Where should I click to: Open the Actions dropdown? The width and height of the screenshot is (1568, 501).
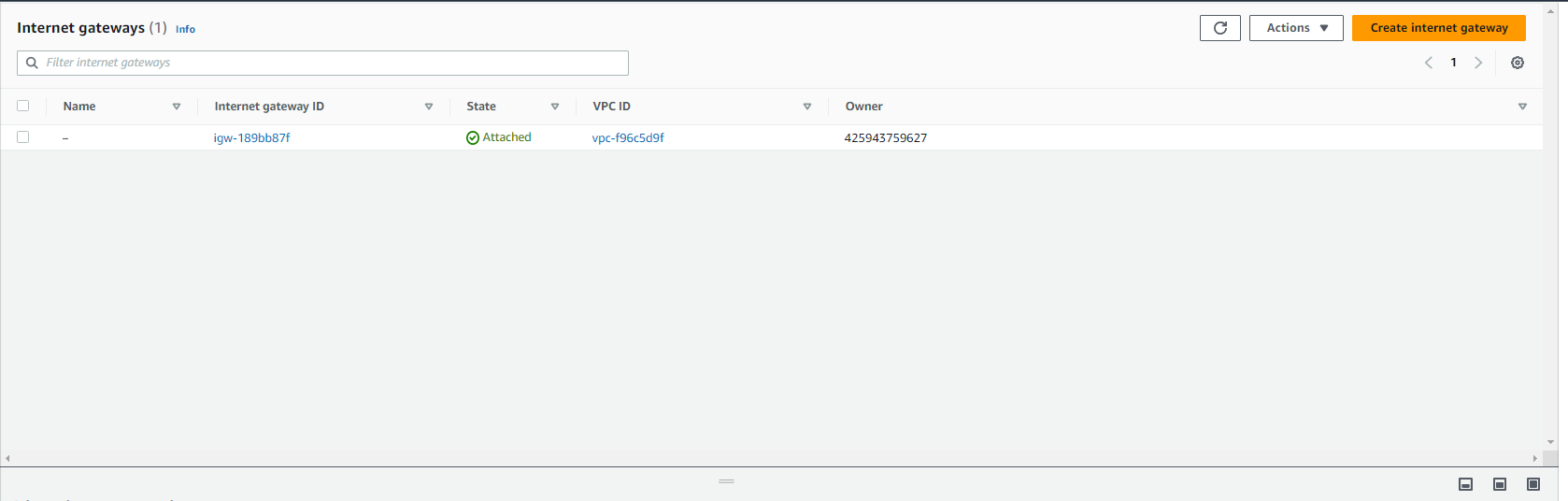pos(1295,28)
